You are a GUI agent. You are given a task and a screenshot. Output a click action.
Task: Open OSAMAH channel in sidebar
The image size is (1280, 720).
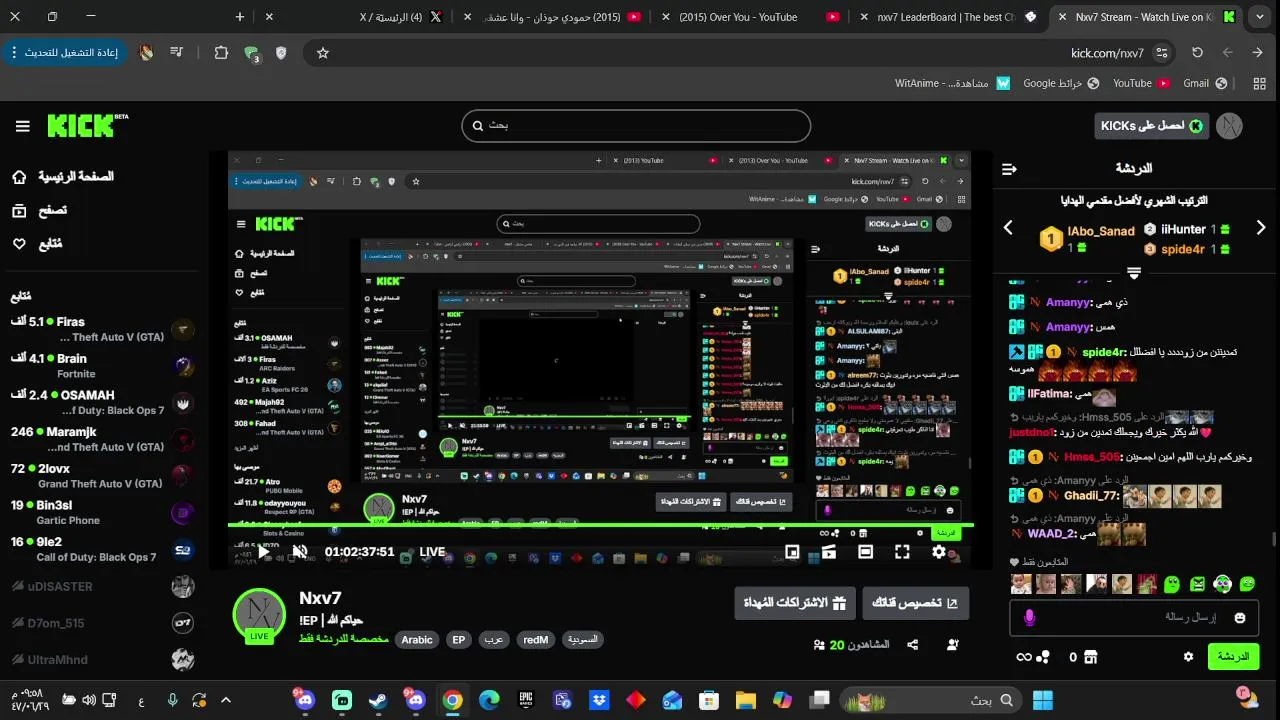[100, 403]
